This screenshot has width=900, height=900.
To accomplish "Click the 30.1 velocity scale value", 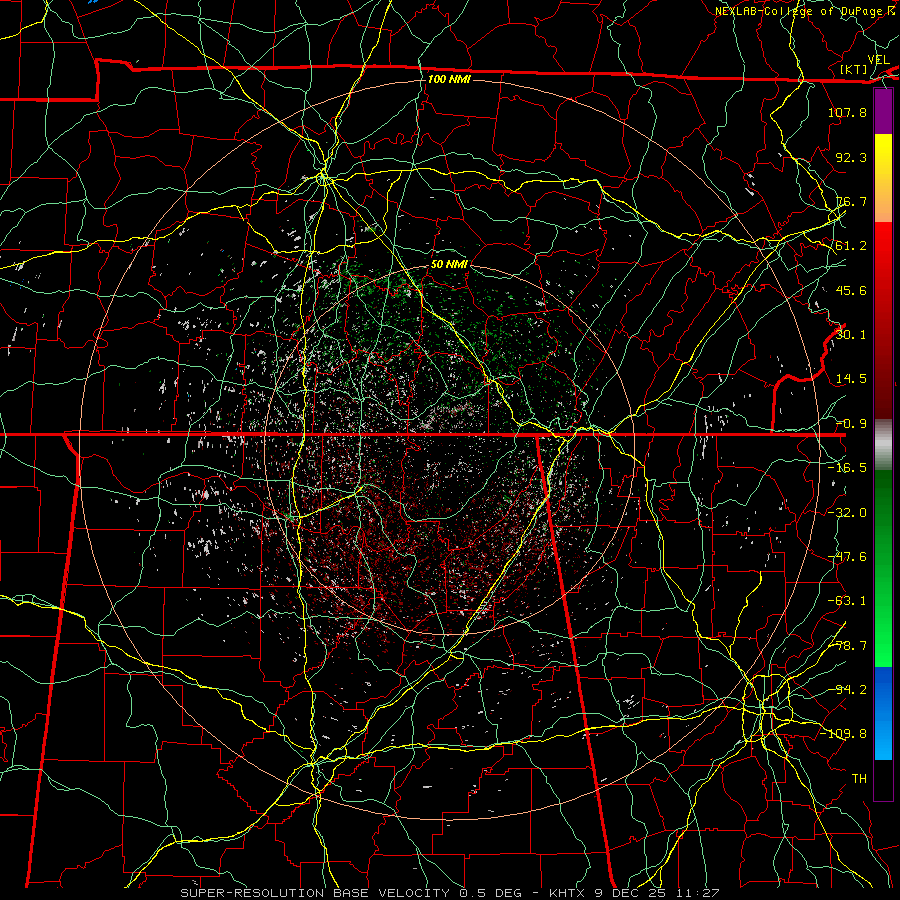I will [x=851, y=335].
